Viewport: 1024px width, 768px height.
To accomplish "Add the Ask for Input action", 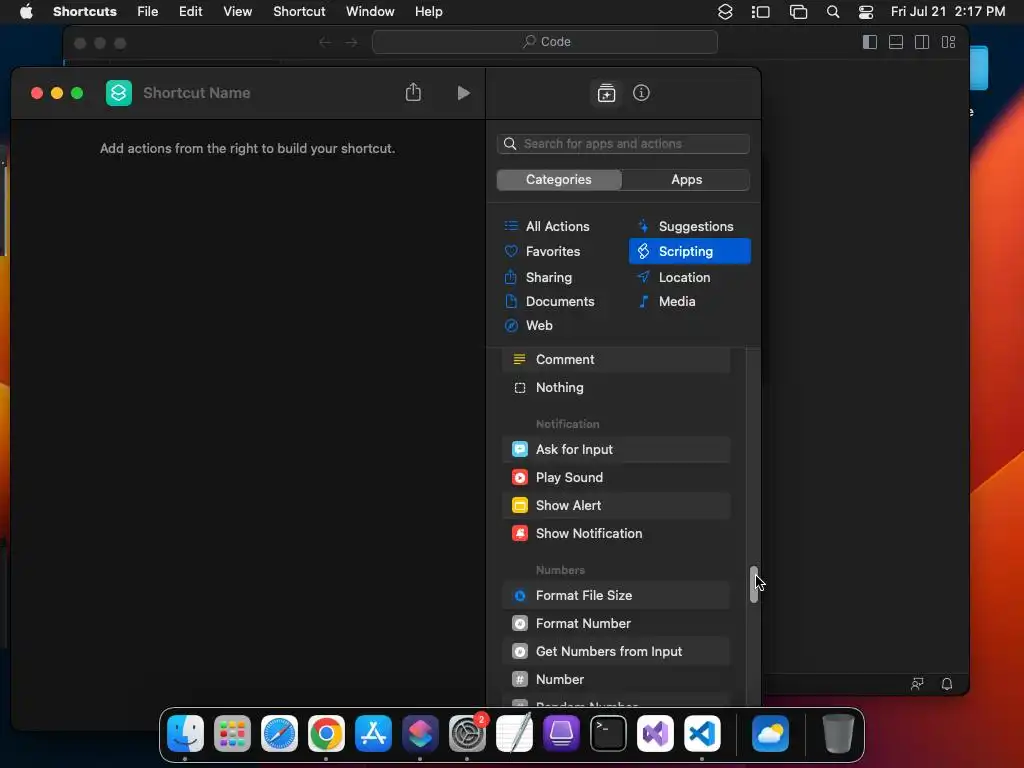I will point(616,449).
